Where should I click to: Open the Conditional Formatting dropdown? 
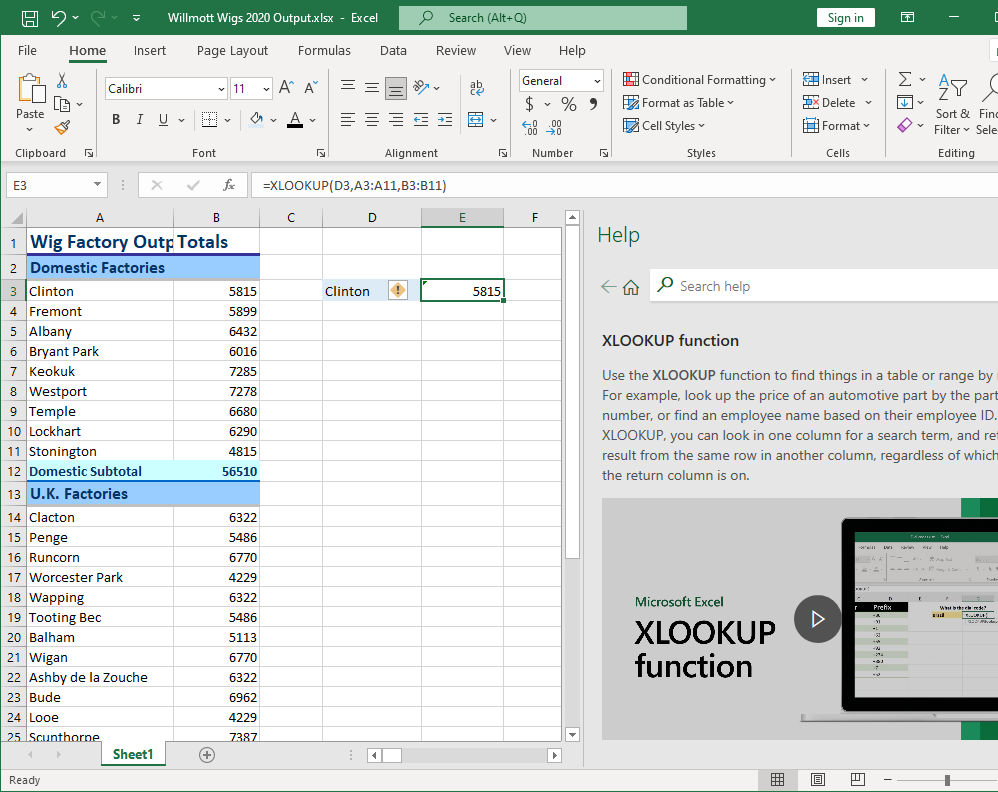(x=700, y=80)
